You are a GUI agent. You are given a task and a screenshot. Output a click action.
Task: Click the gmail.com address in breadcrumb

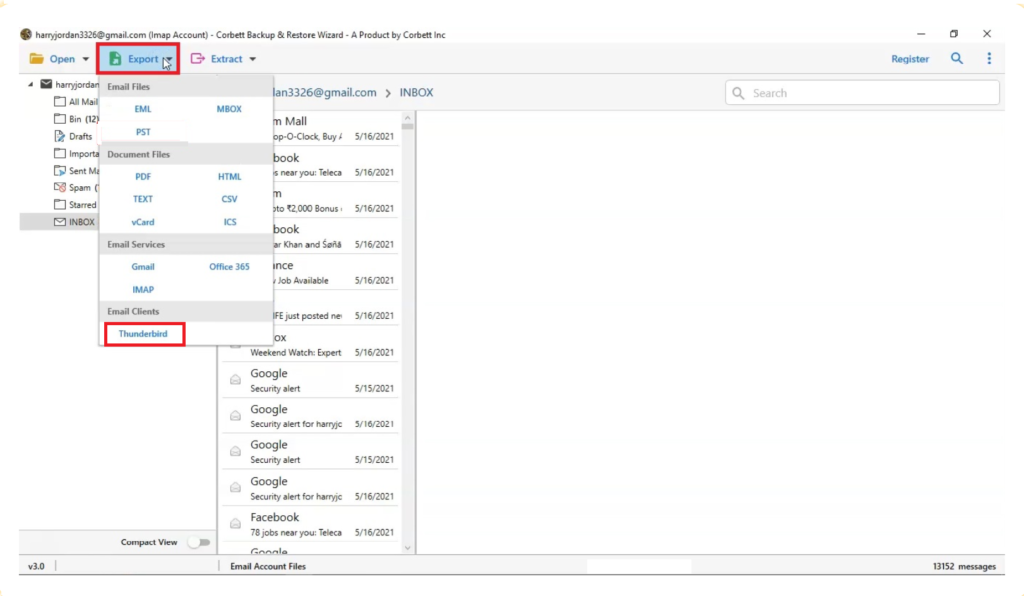(325, 93)
